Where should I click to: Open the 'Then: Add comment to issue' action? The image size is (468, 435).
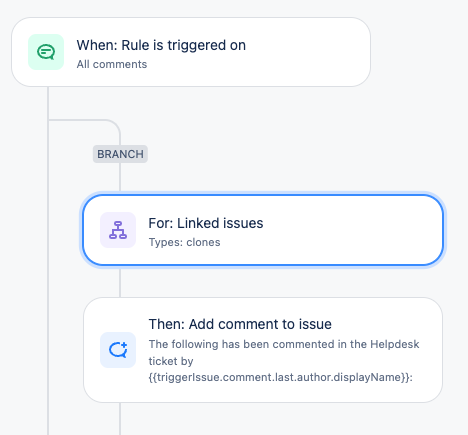pos(263,350)
